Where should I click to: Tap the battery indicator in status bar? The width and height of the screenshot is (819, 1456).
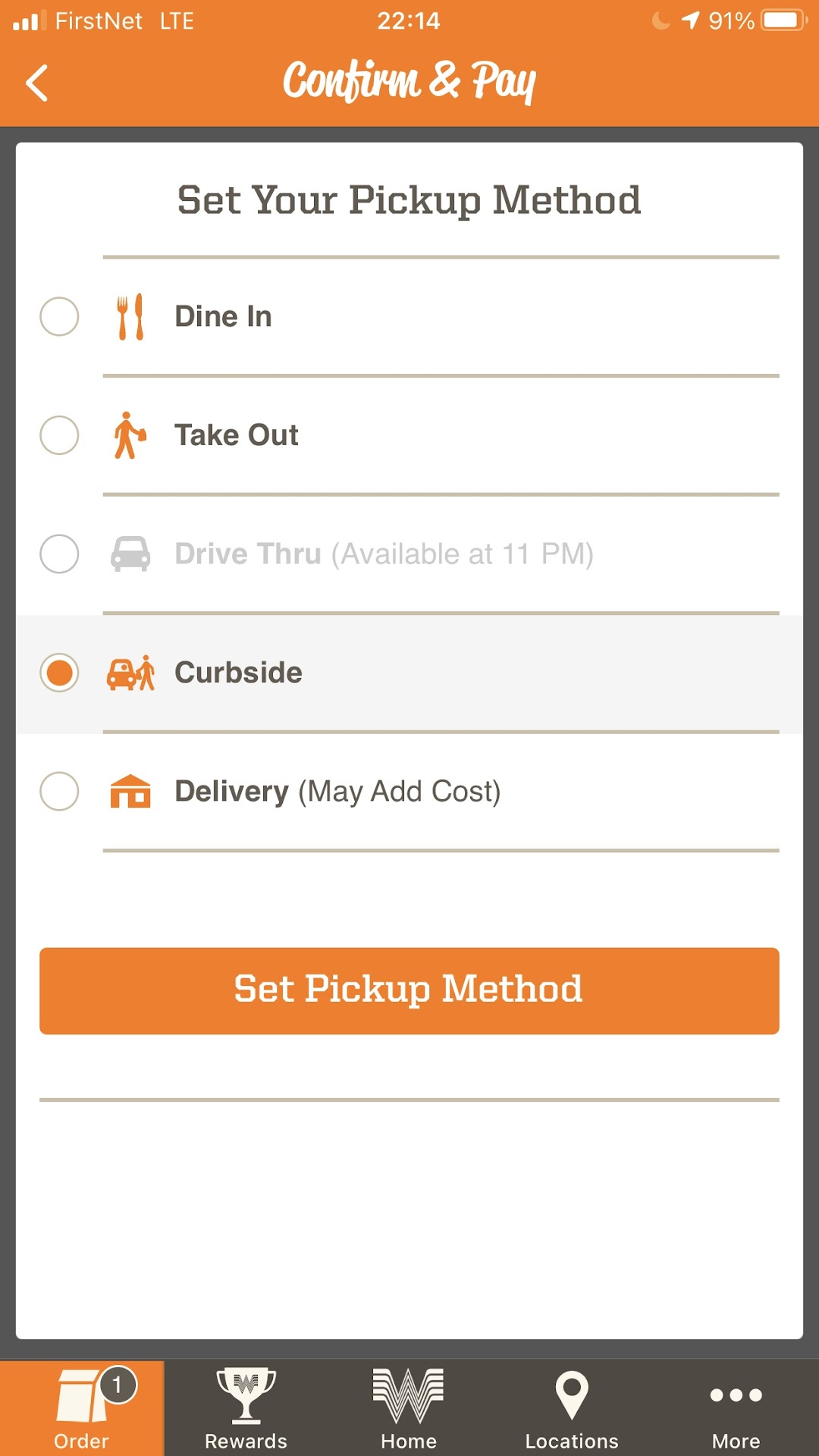(784, 20)
